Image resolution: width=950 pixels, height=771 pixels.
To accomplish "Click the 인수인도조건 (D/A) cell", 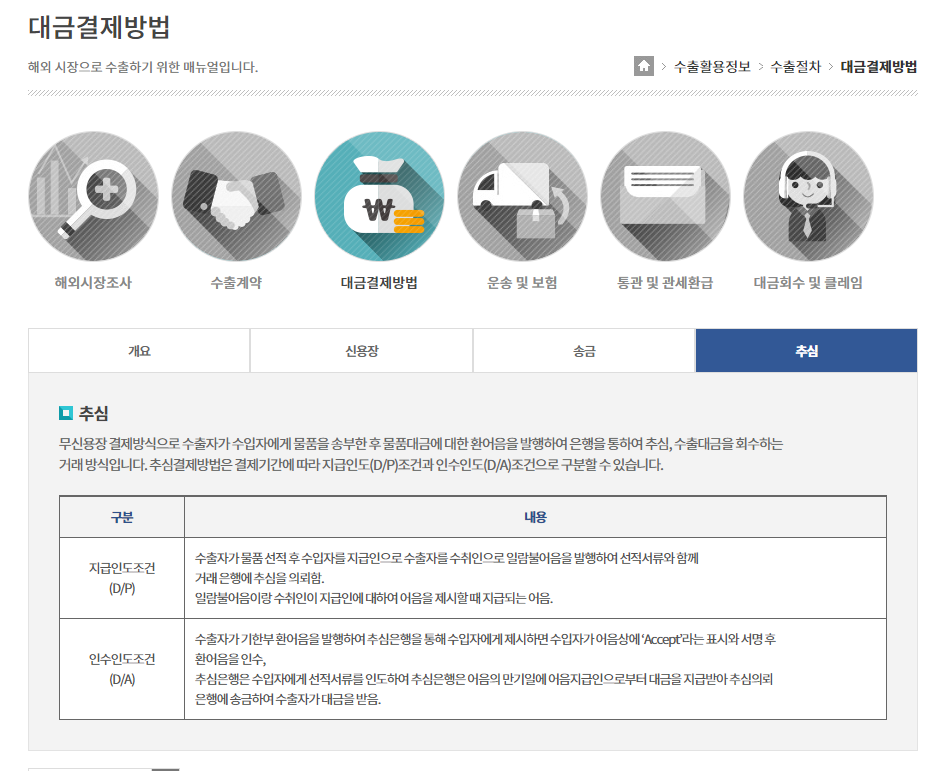I will [x=122, y=669].
